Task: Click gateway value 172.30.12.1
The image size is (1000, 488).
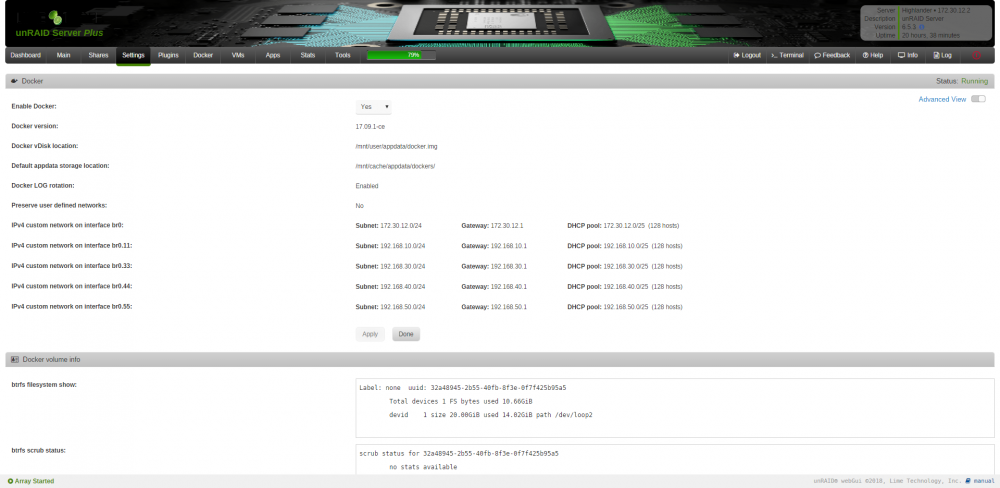Action: (x=507, y=226)
